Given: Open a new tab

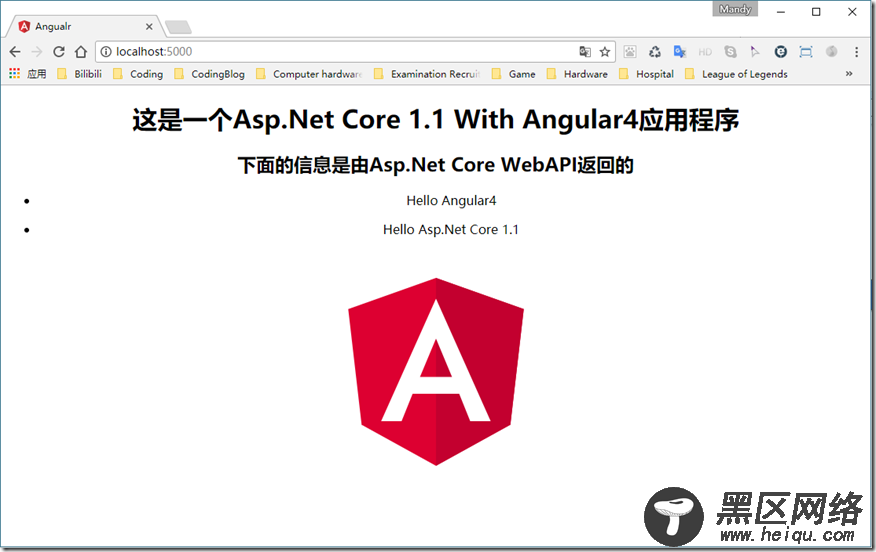Looking at the screenshot, I should click(x=178, y=27).
